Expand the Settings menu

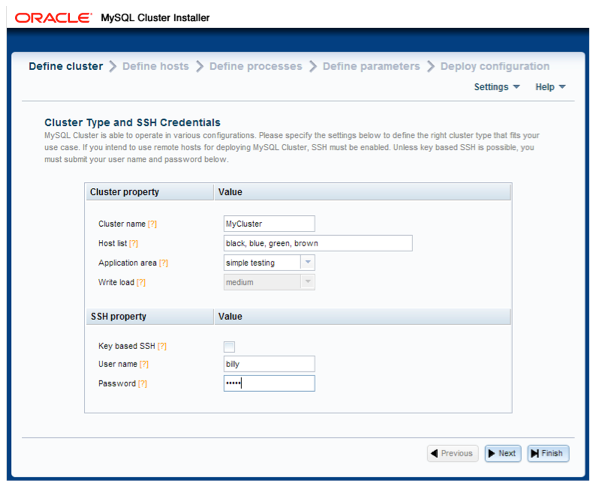pyautogui.click(x=496, y=87)
